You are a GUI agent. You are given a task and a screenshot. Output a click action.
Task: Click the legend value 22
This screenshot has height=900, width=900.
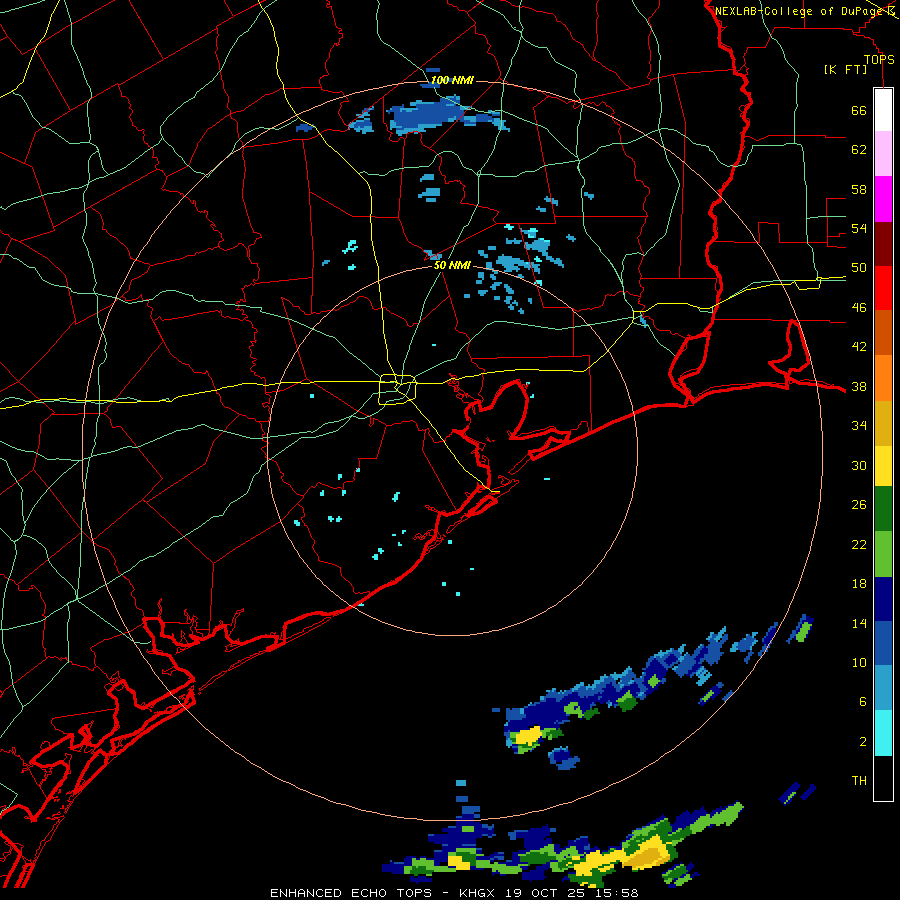[859, 545]
